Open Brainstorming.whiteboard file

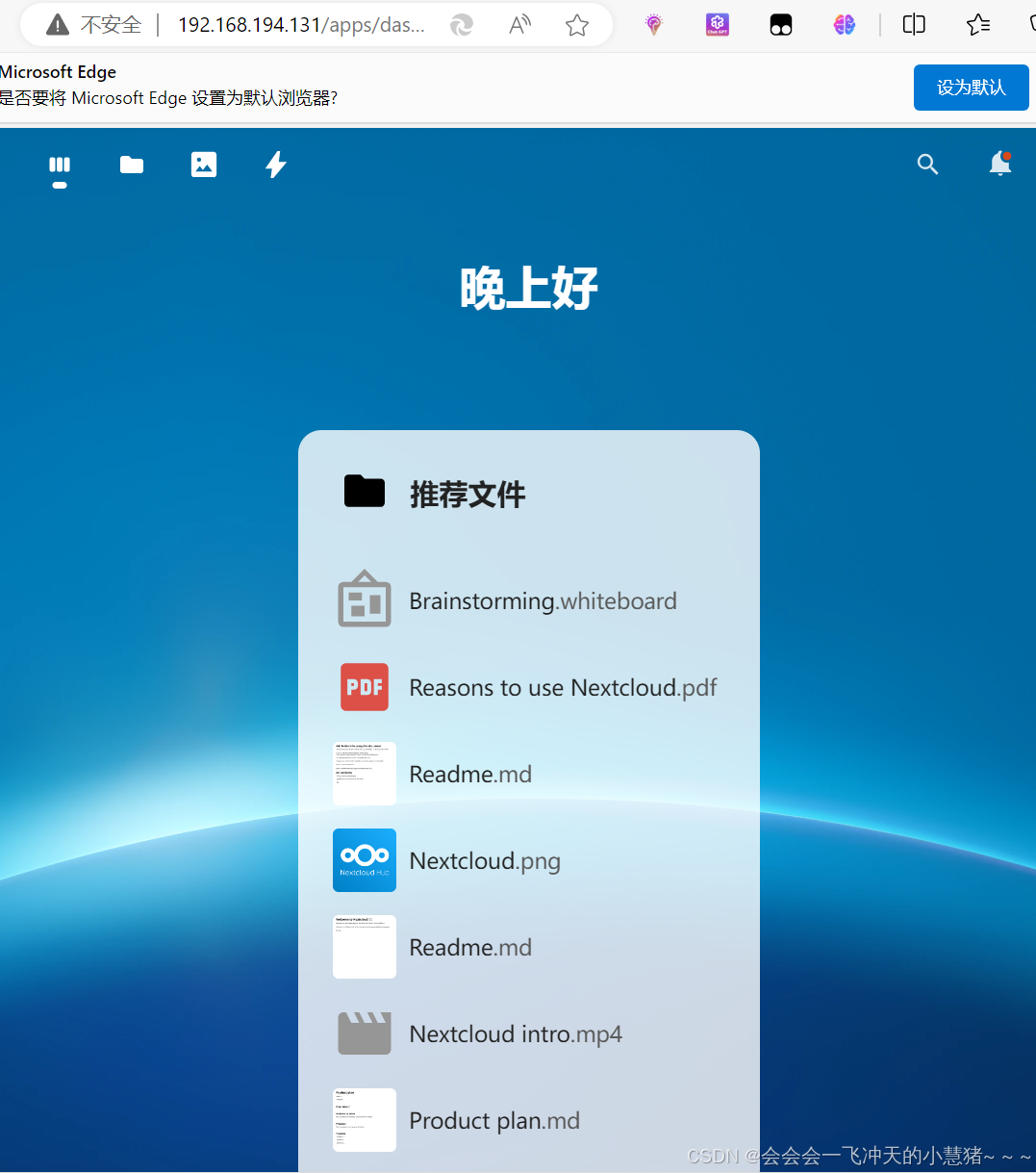(x=543, y=600)
